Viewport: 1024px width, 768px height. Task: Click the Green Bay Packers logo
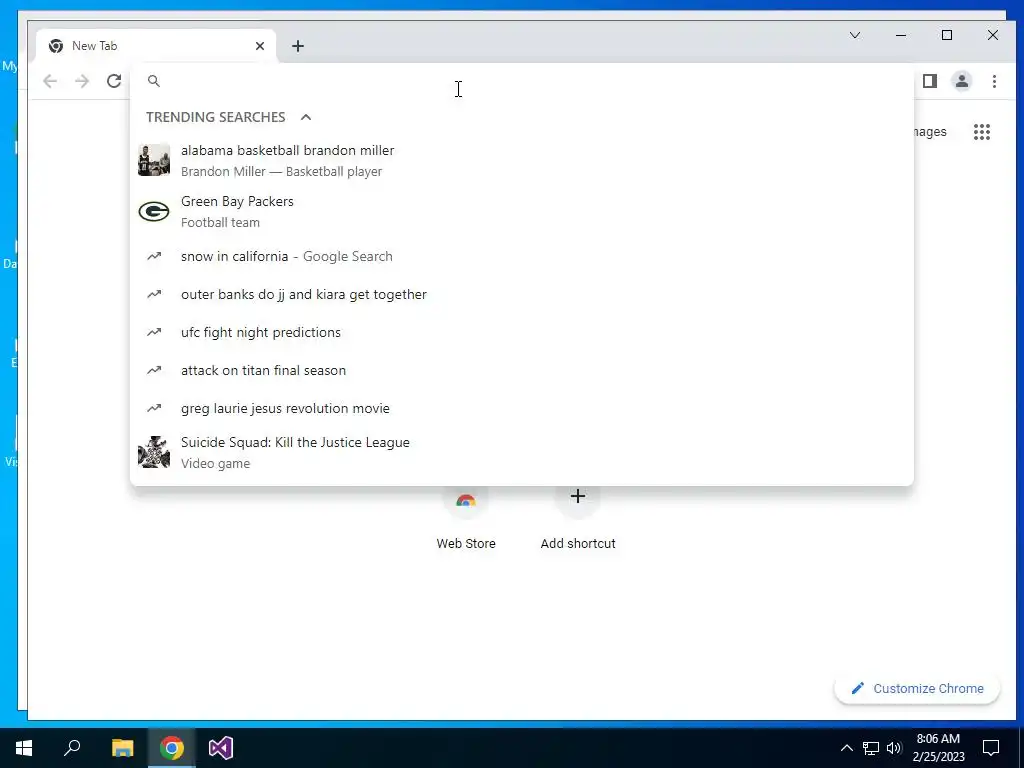pyautogui.click(x=154, y=211)
